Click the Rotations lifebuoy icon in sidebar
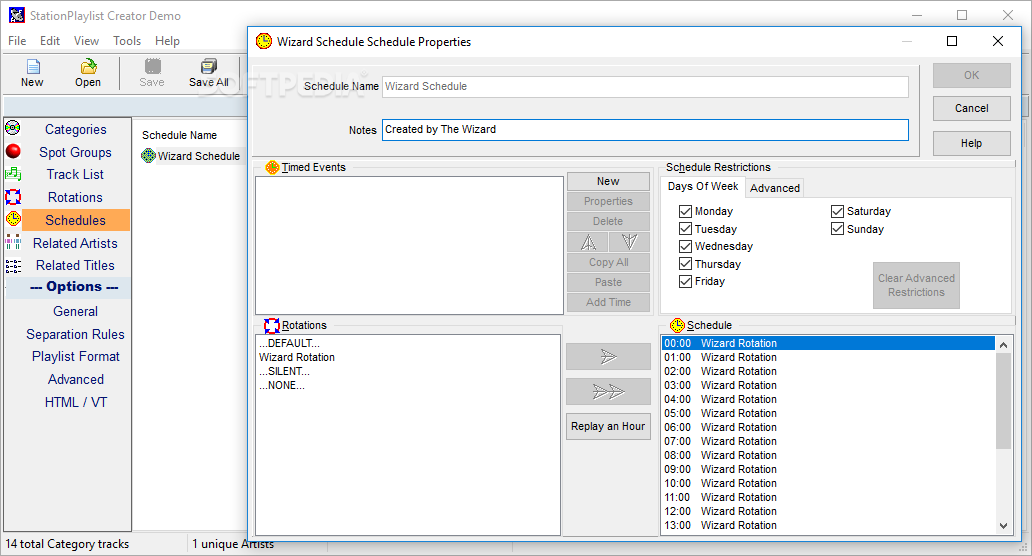Viewport: 1032px width, 556px height. (x=13, y=197)
